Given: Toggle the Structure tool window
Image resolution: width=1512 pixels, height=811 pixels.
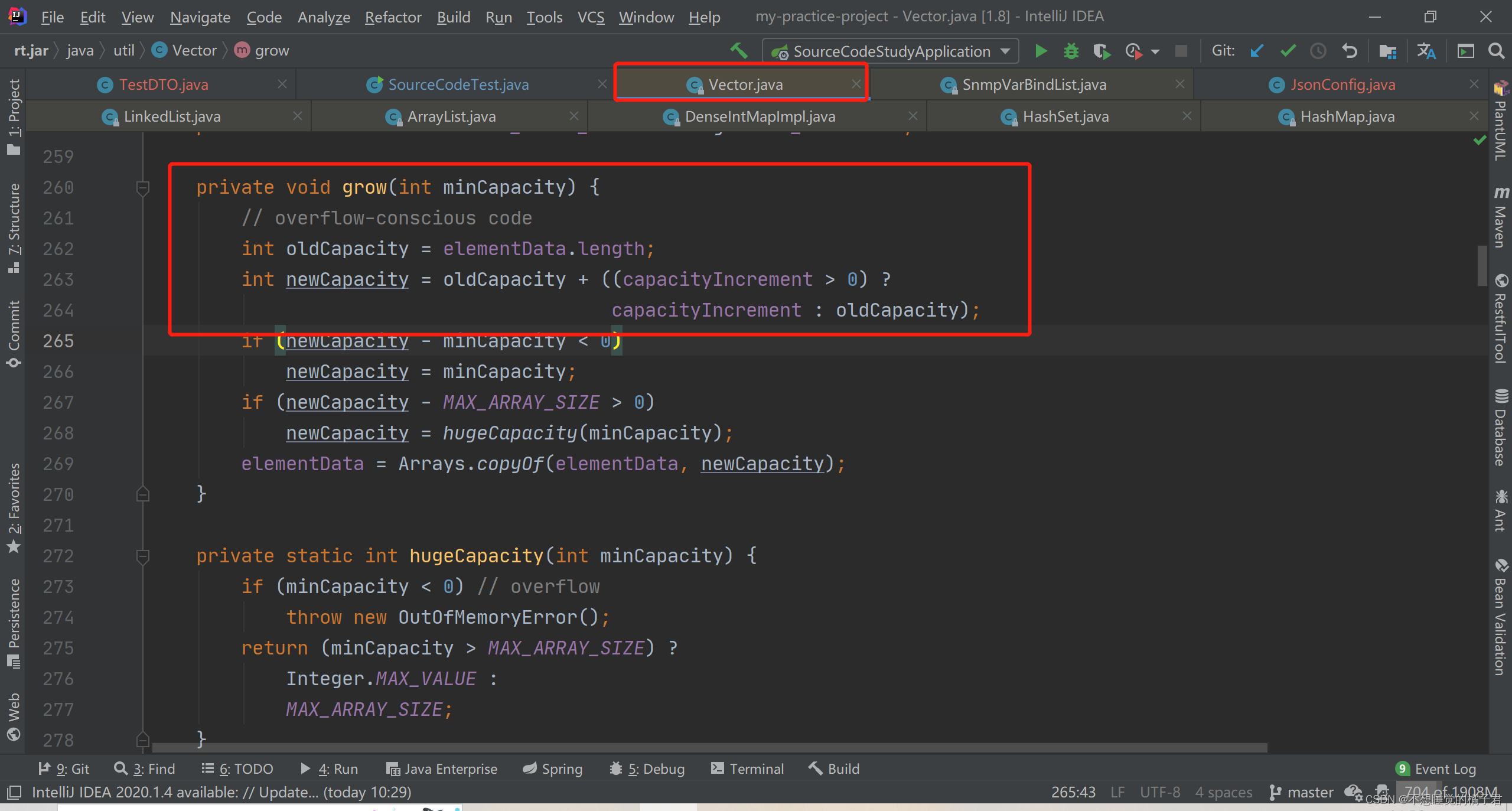Looking at the screenshot, I should click(x=14, y=227).
